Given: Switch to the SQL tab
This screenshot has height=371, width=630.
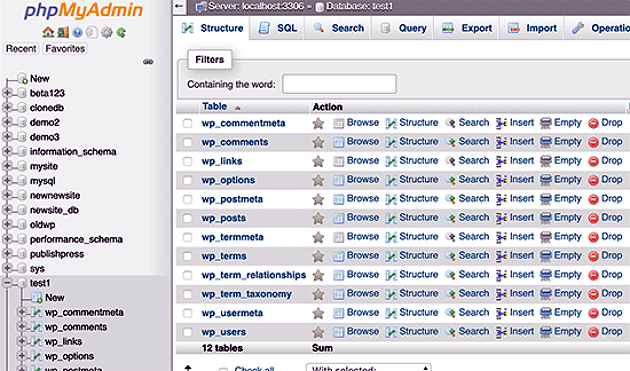Looking at the screenshot, I should point(278,28).
